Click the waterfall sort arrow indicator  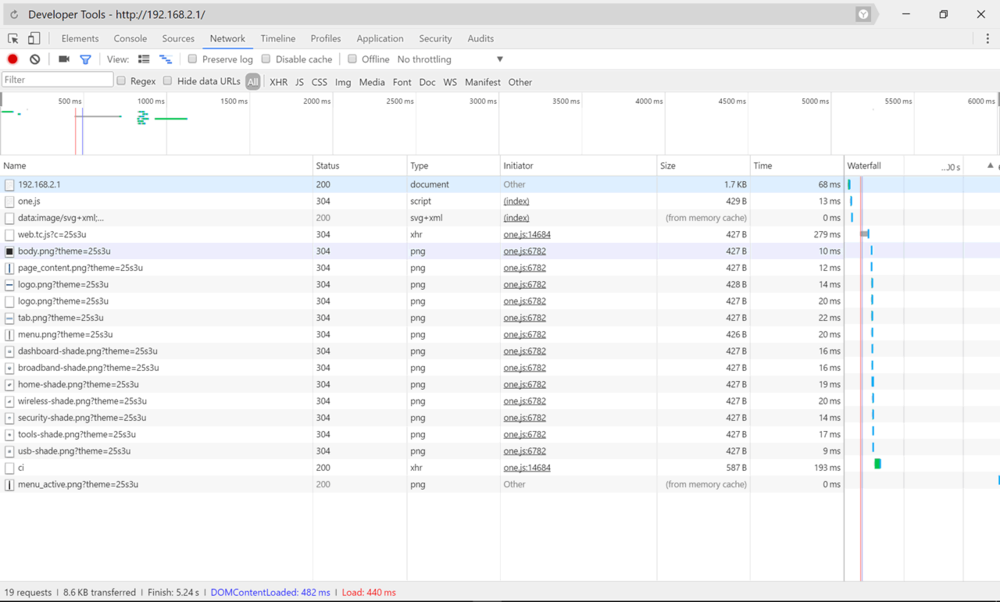coord(990,165)
